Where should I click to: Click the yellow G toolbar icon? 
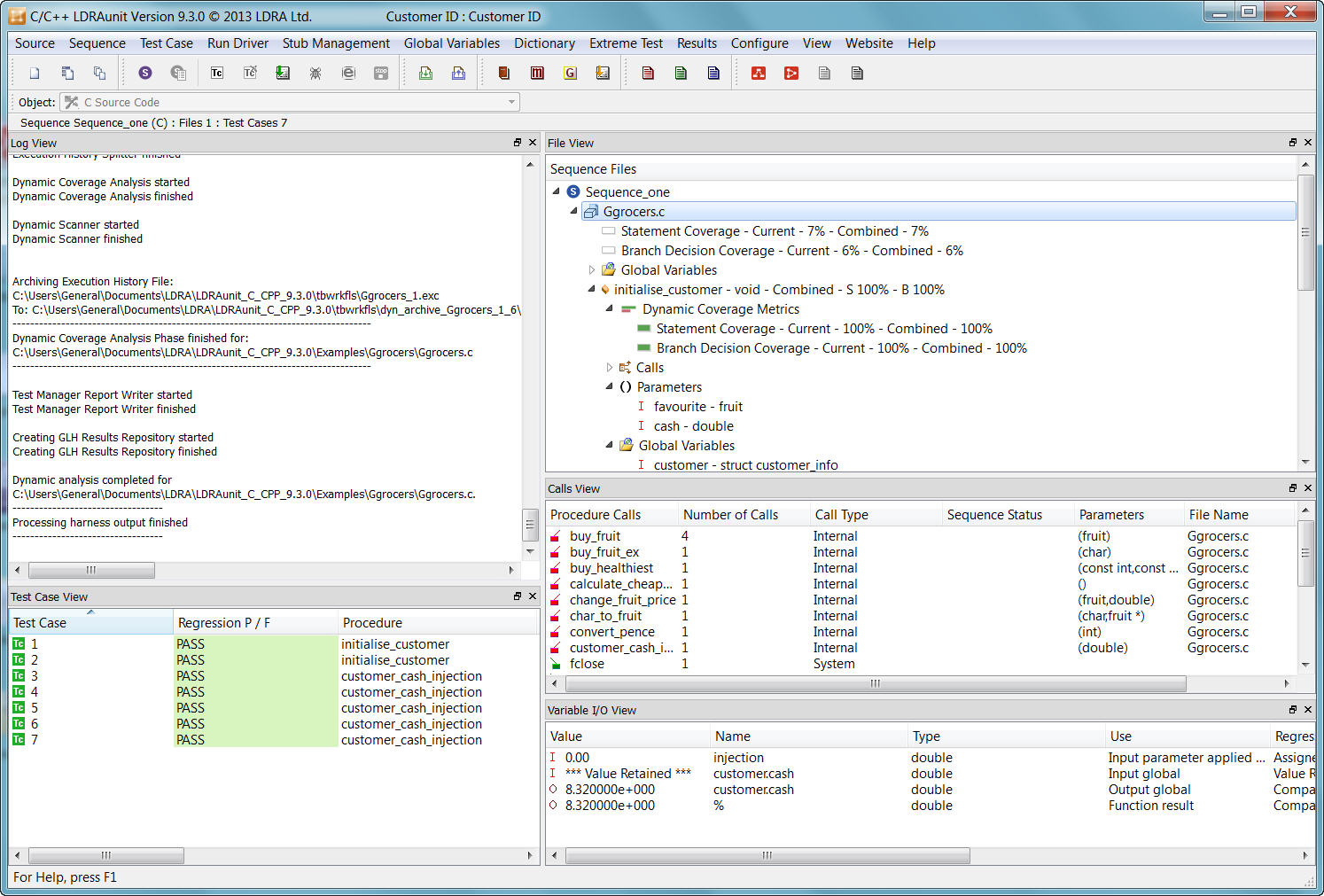click(570, 73)
